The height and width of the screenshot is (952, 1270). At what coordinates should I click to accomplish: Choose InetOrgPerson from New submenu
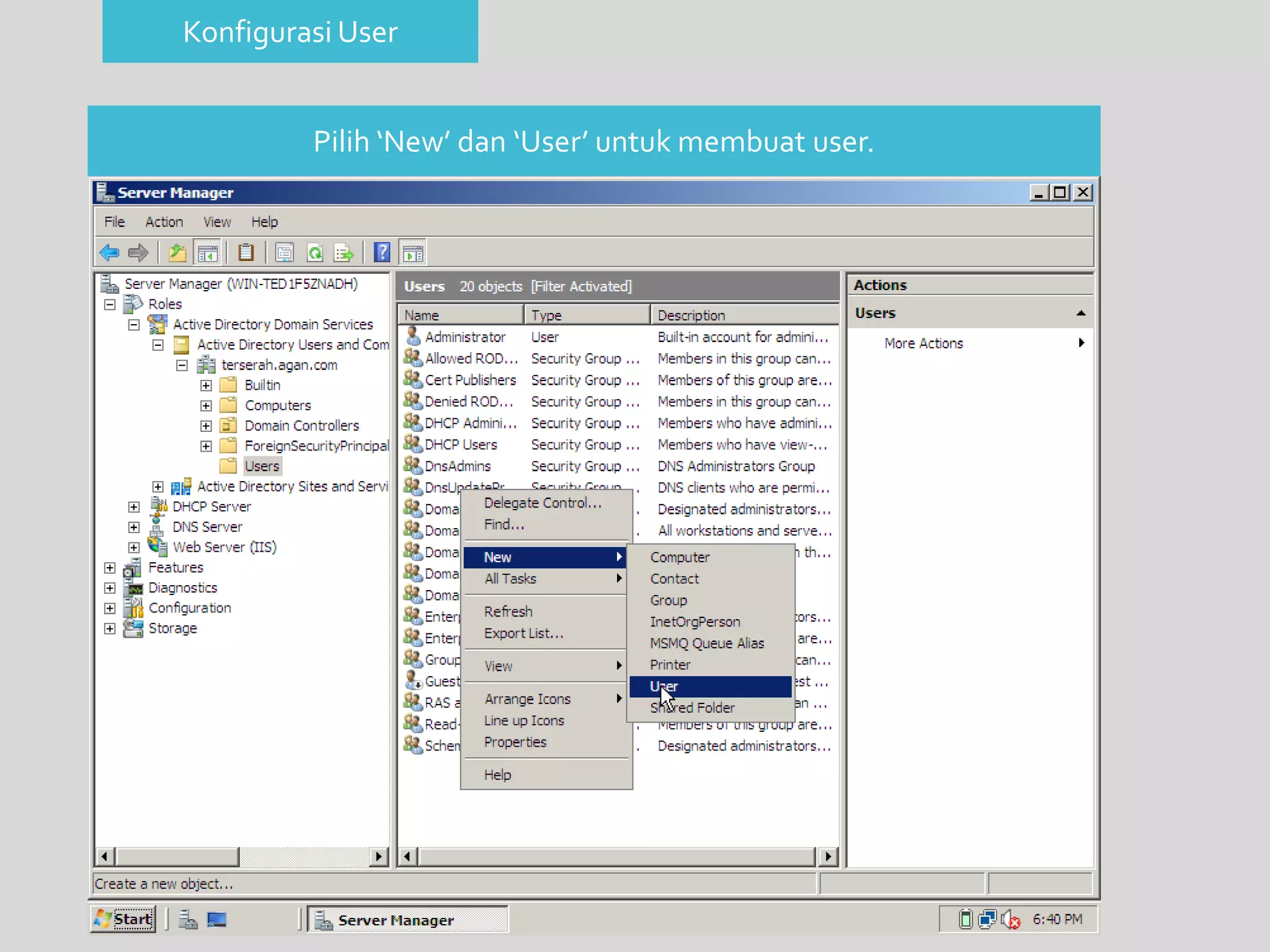(711, 622)
